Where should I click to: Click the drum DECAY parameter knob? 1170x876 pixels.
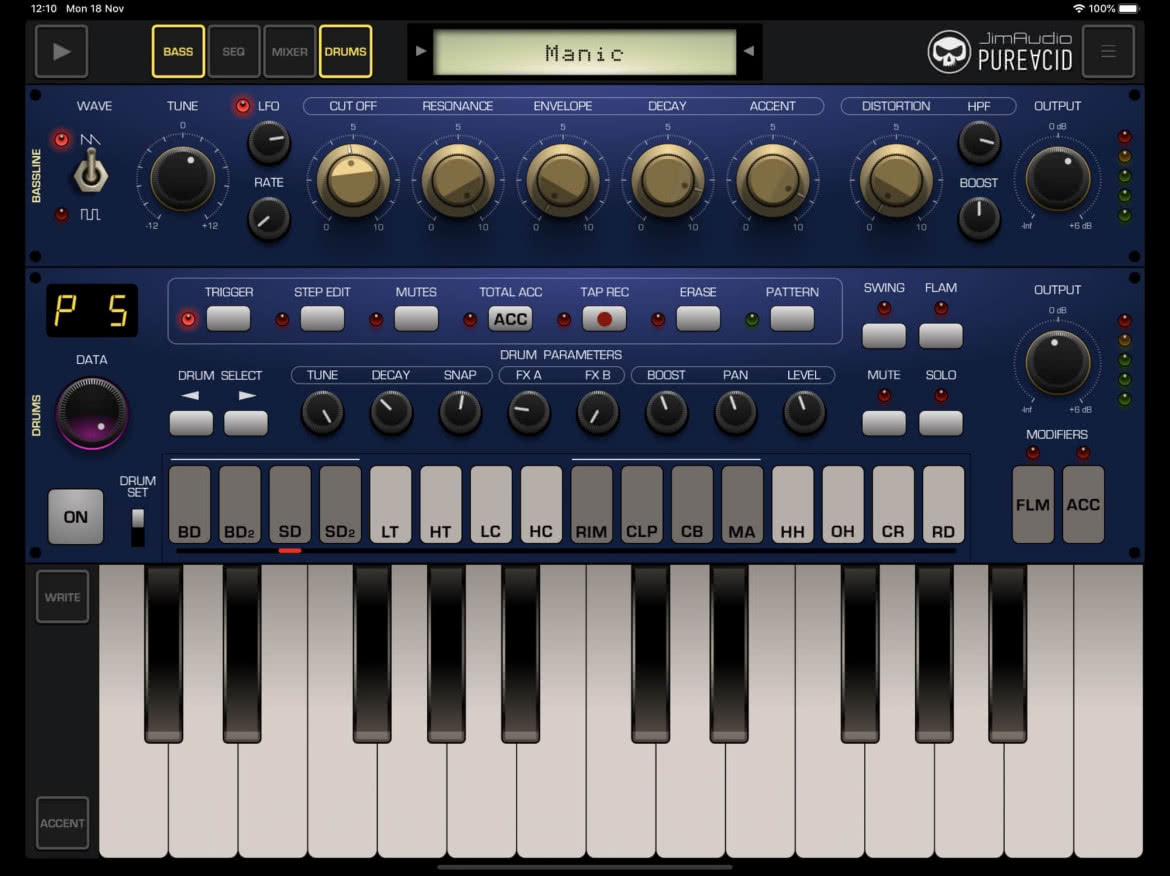391,413
